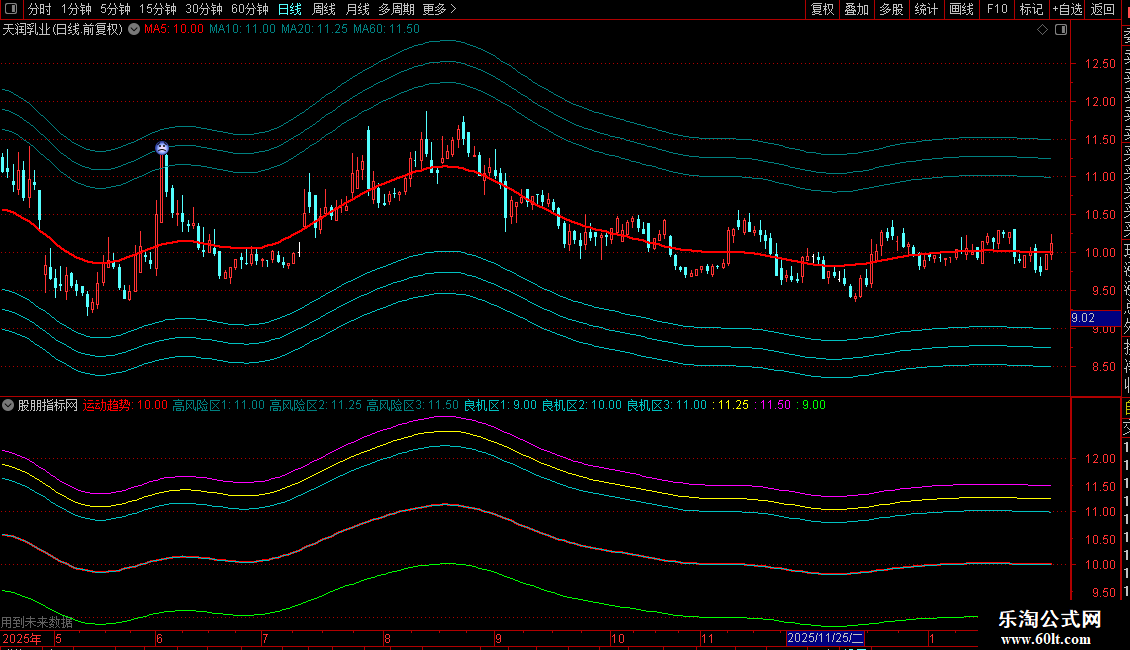Click the 叠加 overlay button
Image resolution: width=1130 pixels, height=650 pixels.
tap(856, 9)
